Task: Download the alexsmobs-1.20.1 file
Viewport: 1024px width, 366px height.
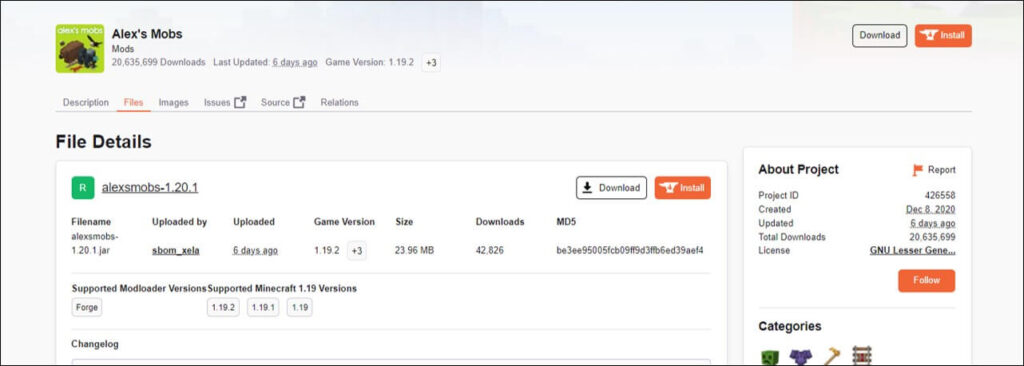Action: tap(611, 188)
